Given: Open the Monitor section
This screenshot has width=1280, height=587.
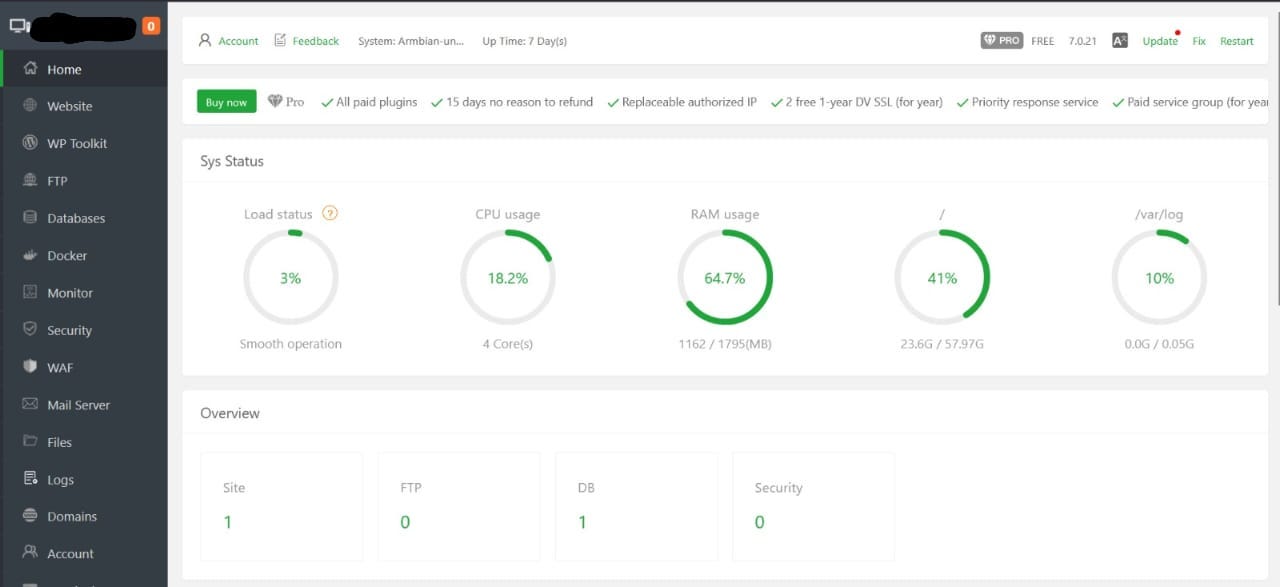Looking at the screenshot, I should click(x=70, y=292).
